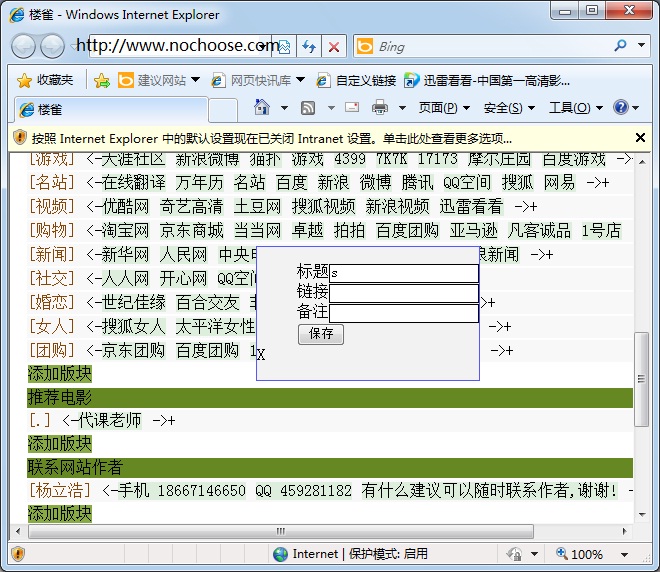660x572 pixels.
Task: Click the status bar security shield icon
Action: (x=18, y=554)
